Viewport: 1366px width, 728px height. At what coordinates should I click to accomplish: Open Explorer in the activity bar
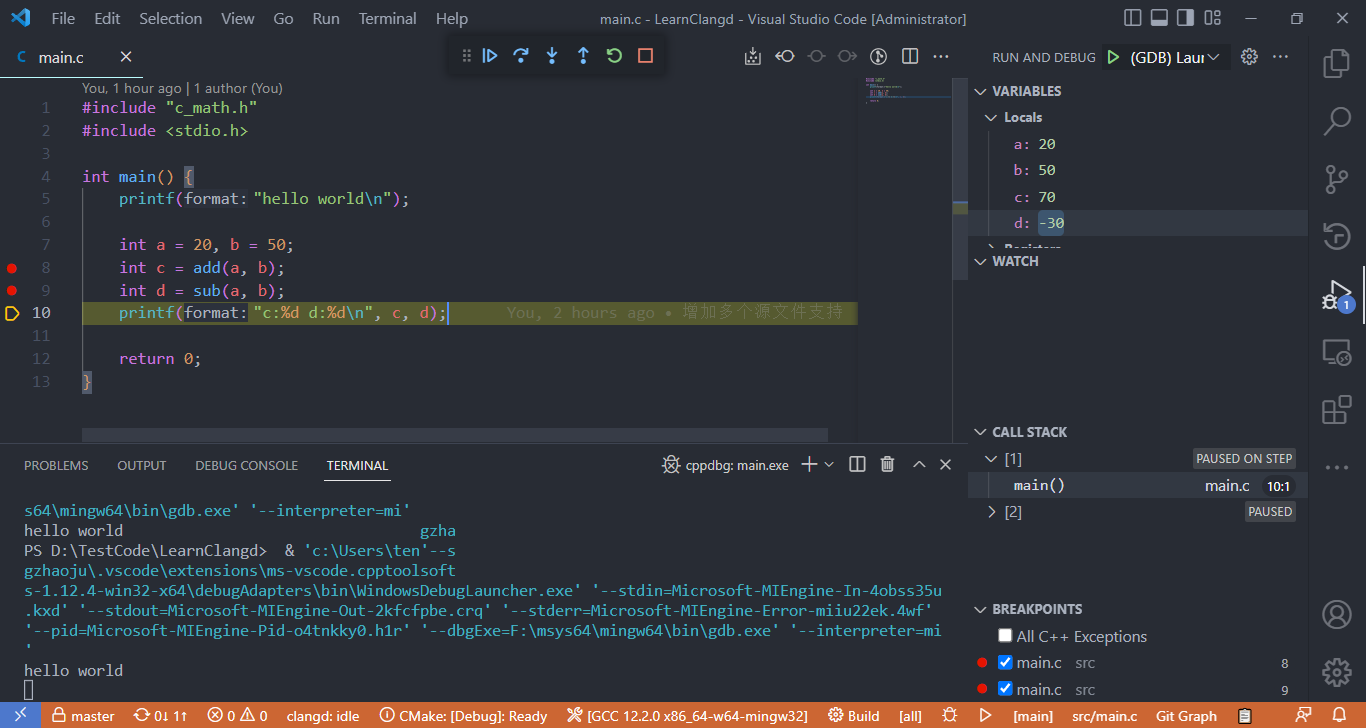[x=1337, y=64]
